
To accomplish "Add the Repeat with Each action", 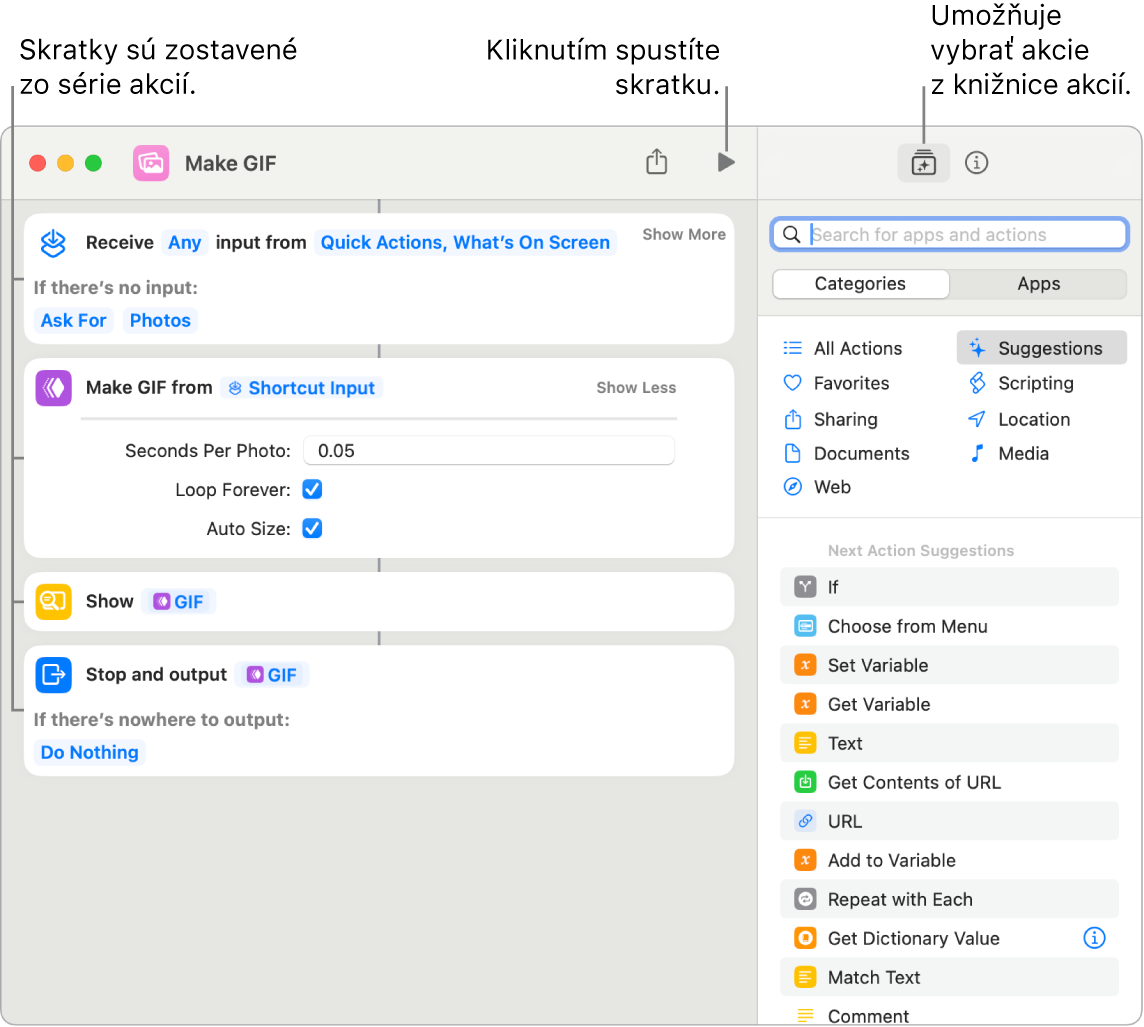I will [899, 899].
